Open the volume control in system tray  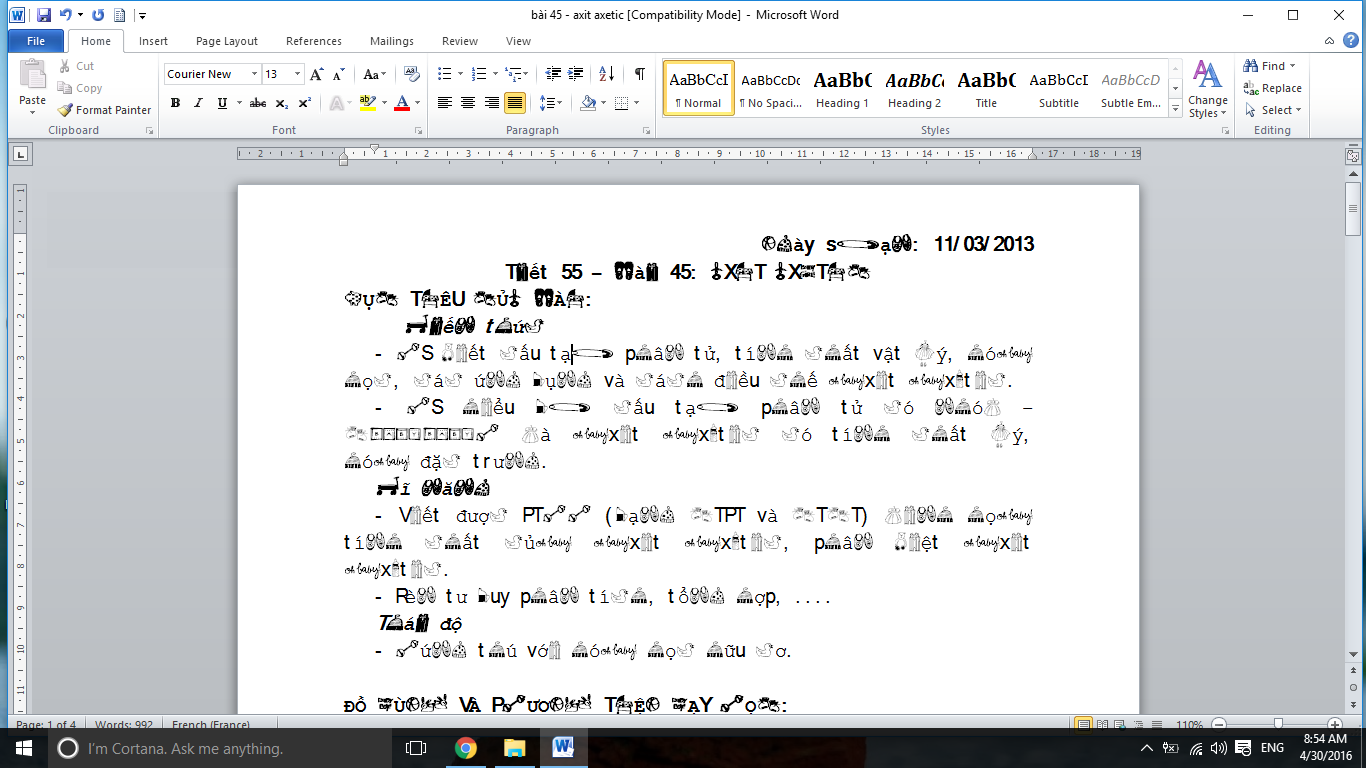tap(1217, 748)
